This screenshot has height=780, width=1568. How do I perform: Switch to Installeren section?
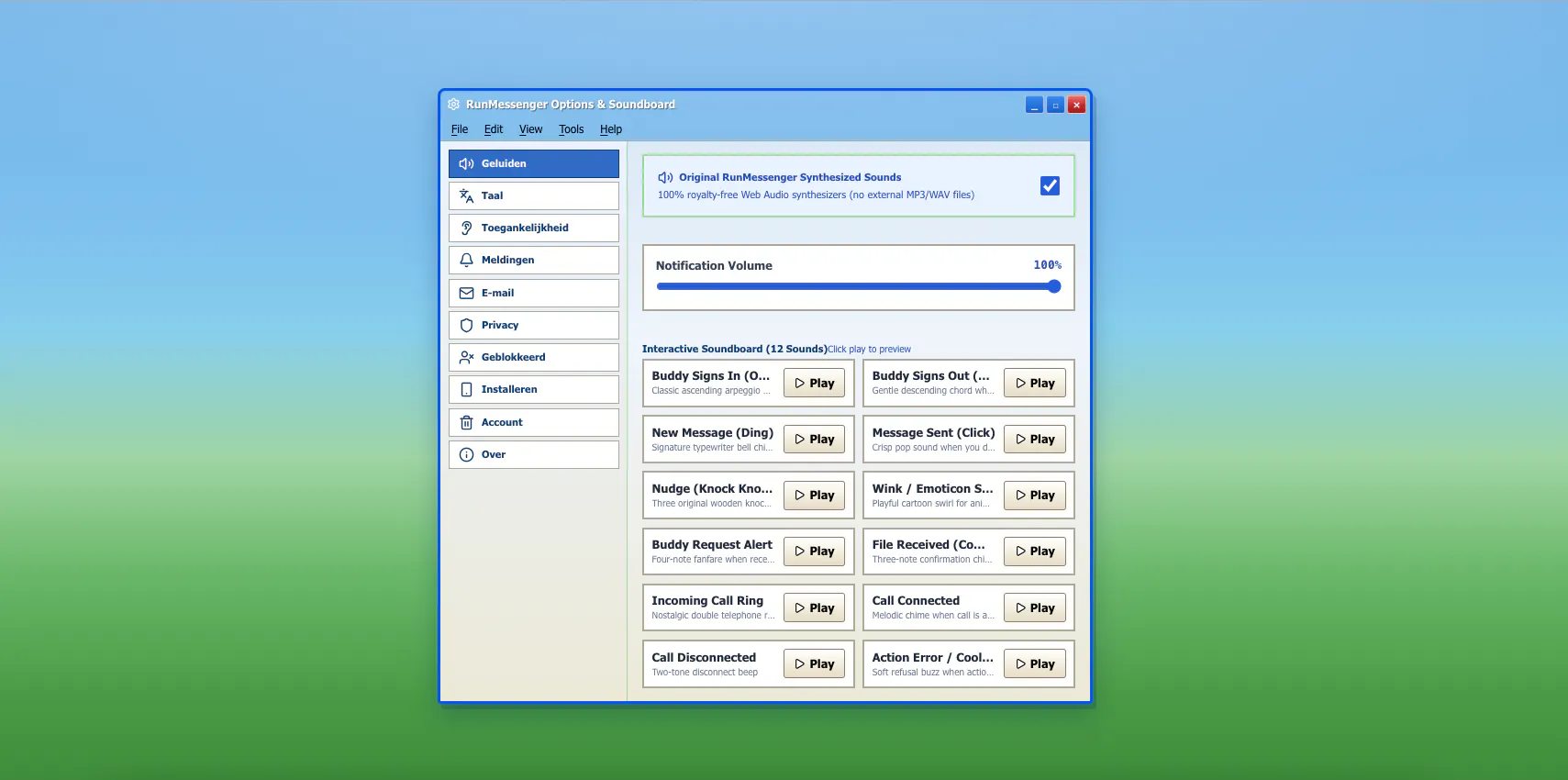point(534,389)
